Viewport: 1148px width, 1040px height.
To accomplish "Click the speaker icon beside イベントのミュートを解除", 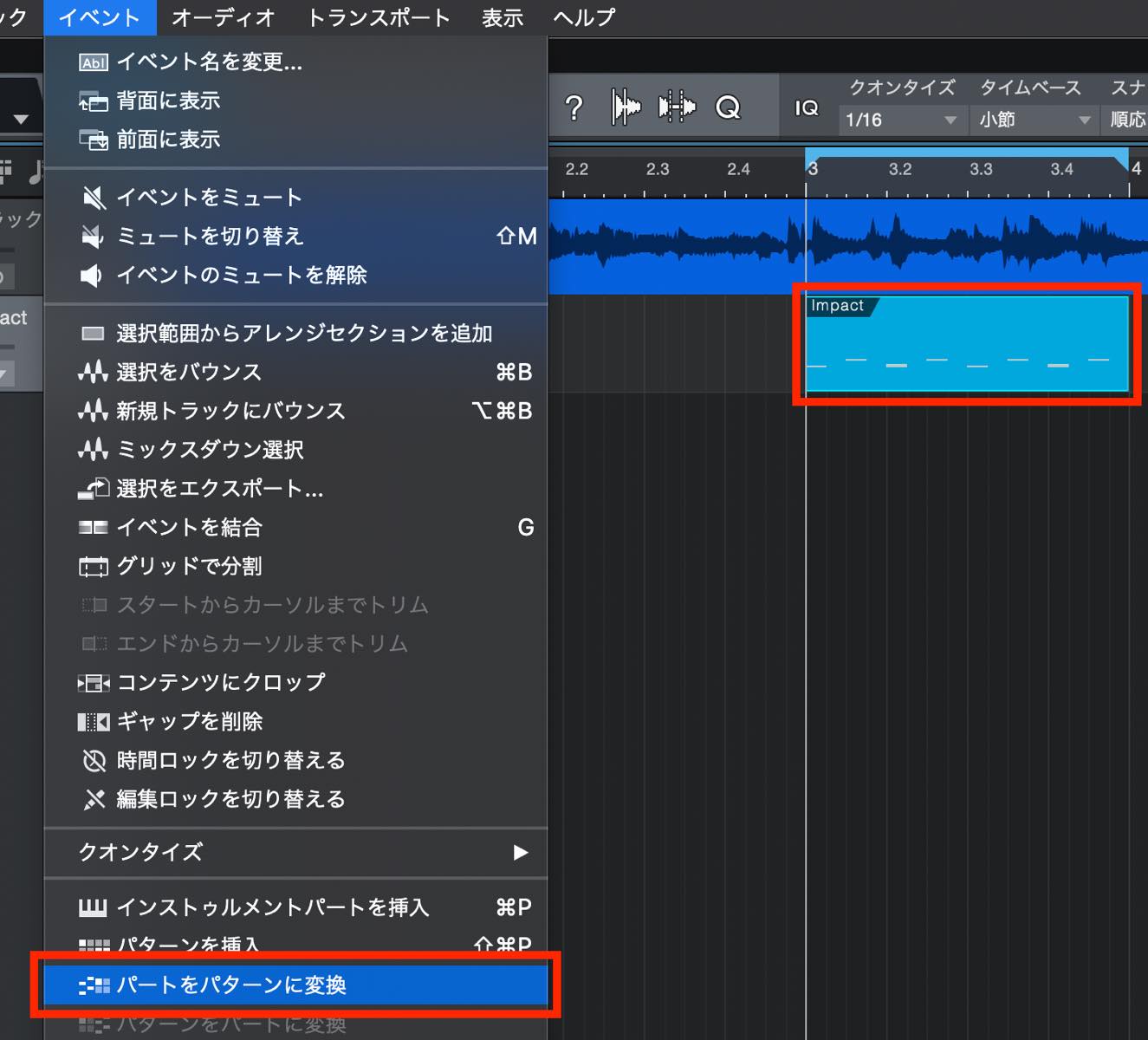I will click(92, 276).
